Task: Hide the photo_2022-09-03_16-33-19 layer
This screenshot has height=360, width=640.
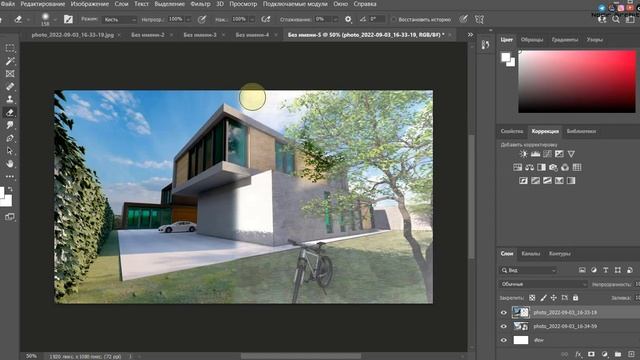Action: [x=504, y=313]
